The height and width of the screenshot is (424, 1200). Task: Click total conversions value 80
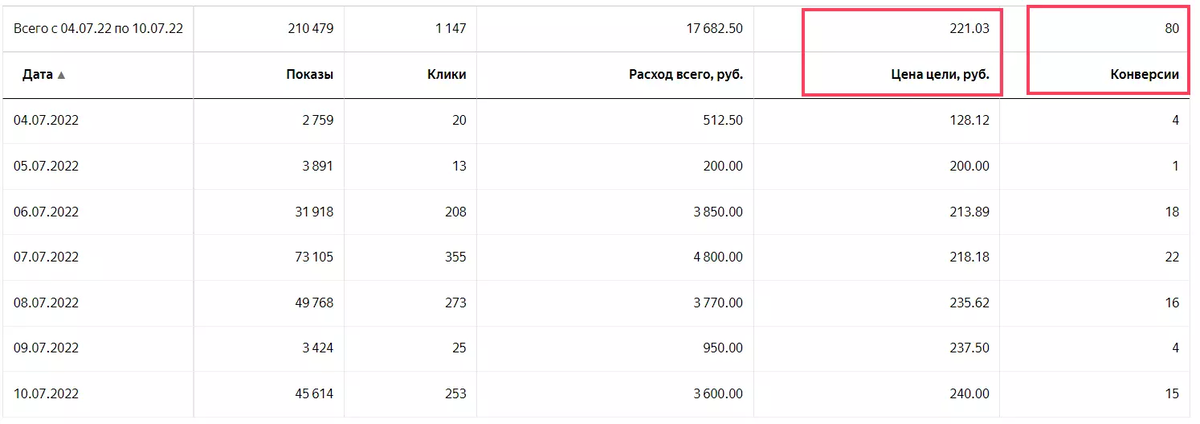[x=1172, y=29]
